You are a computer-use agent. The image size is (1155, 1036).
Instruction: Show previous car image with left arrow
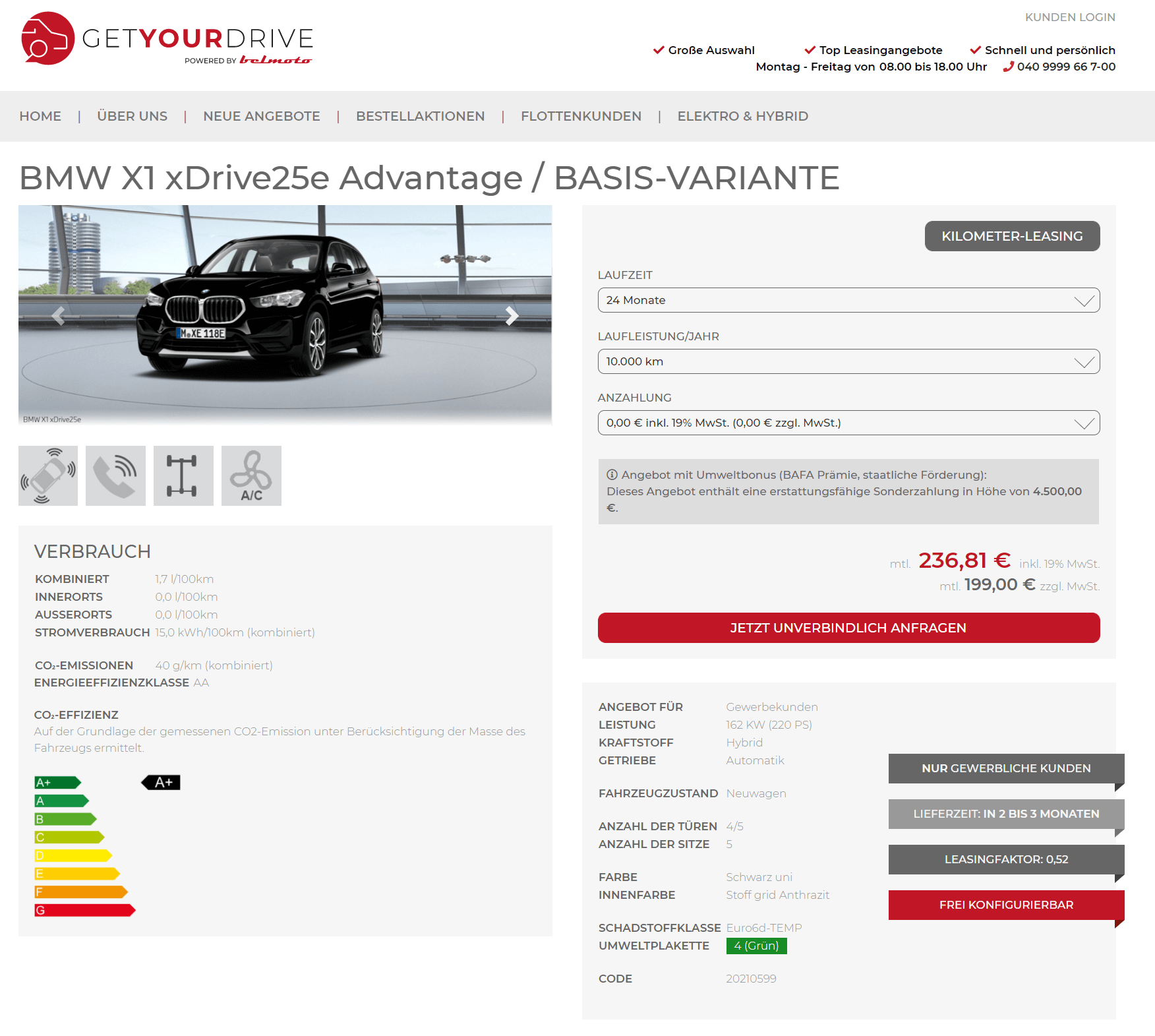(58, 317)
